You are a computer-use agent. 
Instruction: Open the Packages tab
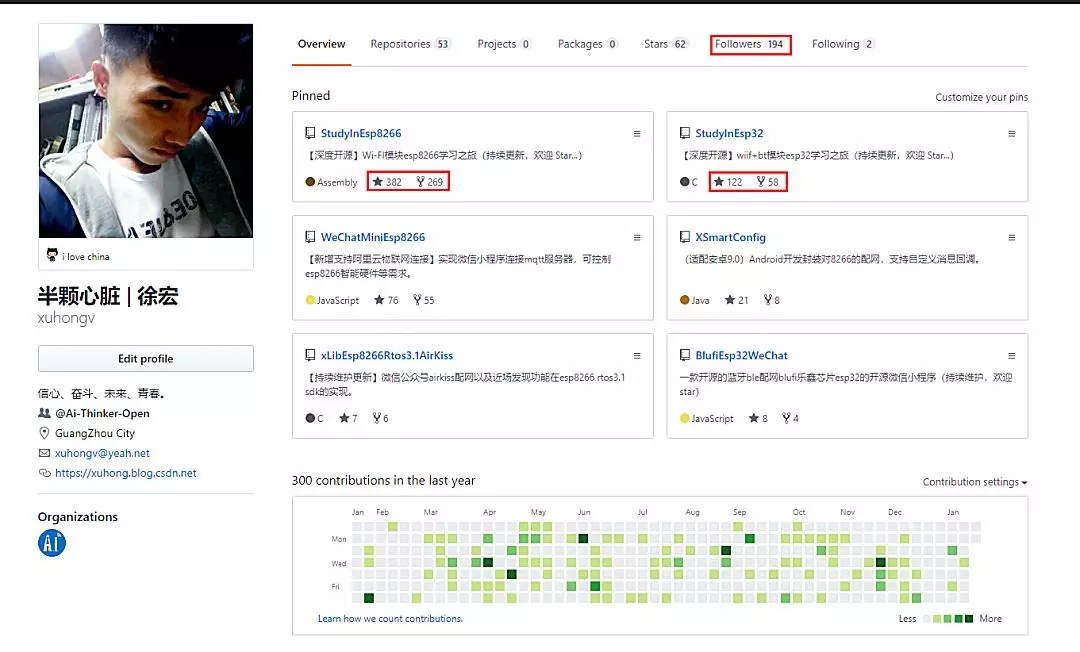point(587,44)
